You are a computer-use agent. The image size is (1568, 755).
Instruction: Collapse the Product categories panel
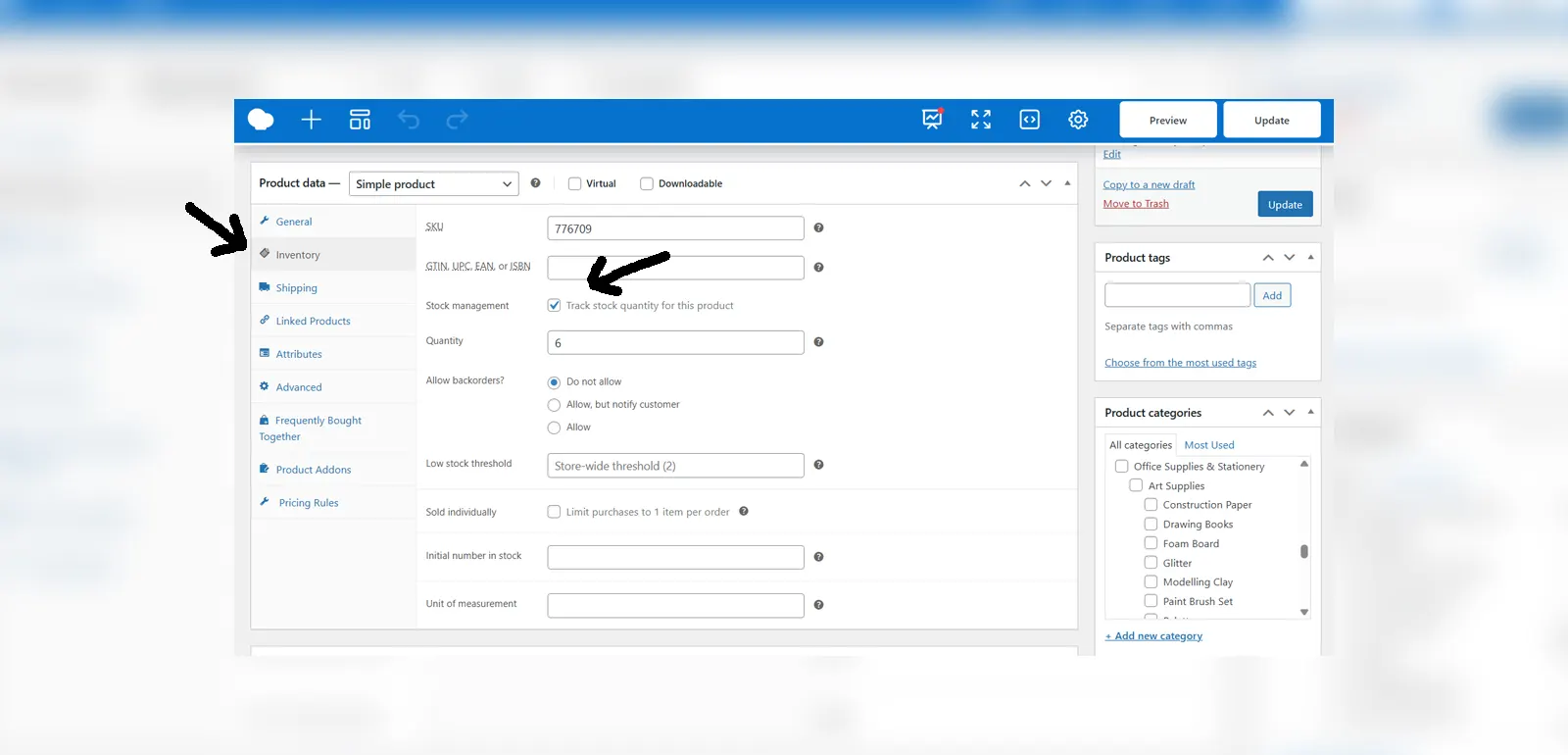[x=1310, y=412]
